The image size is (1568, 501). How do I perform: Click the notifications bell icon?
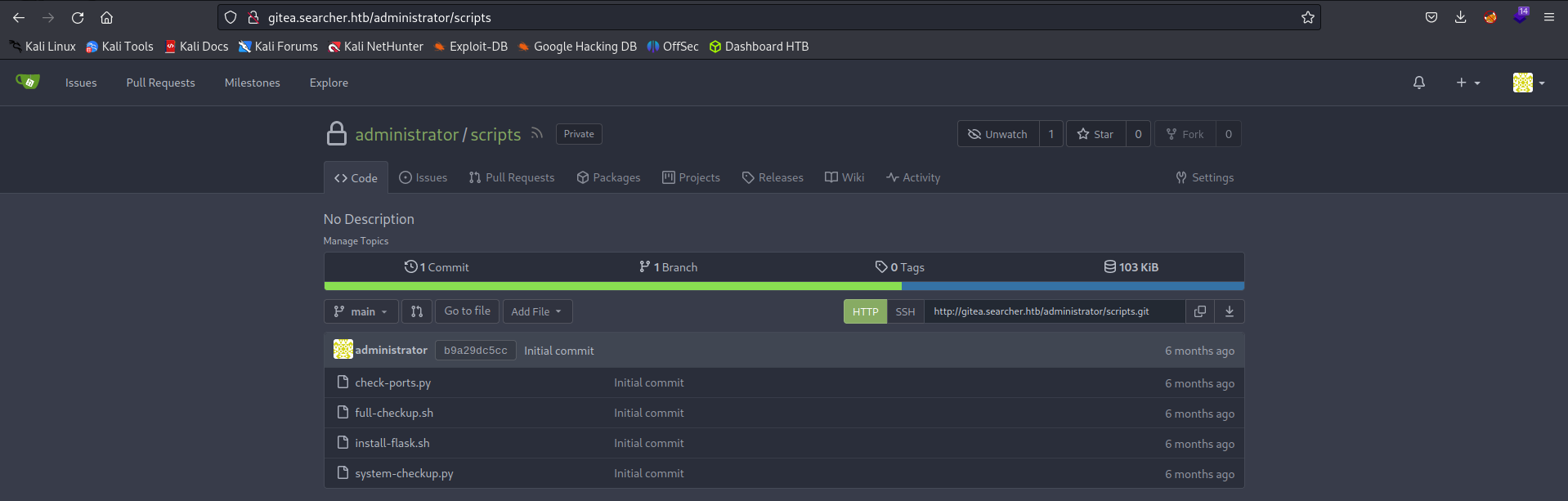[x=1418, y=83]
